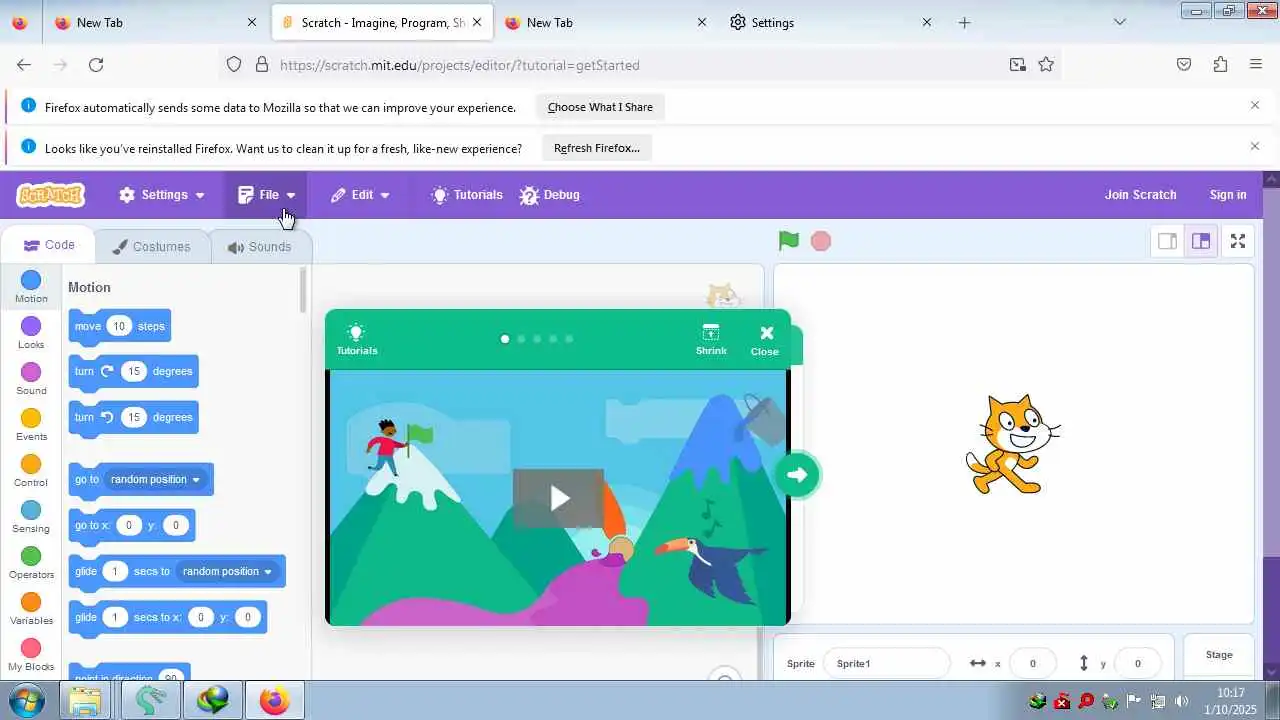Open Windows Start menu
This screenshot has height=720, width=1280.
point(24,700)
